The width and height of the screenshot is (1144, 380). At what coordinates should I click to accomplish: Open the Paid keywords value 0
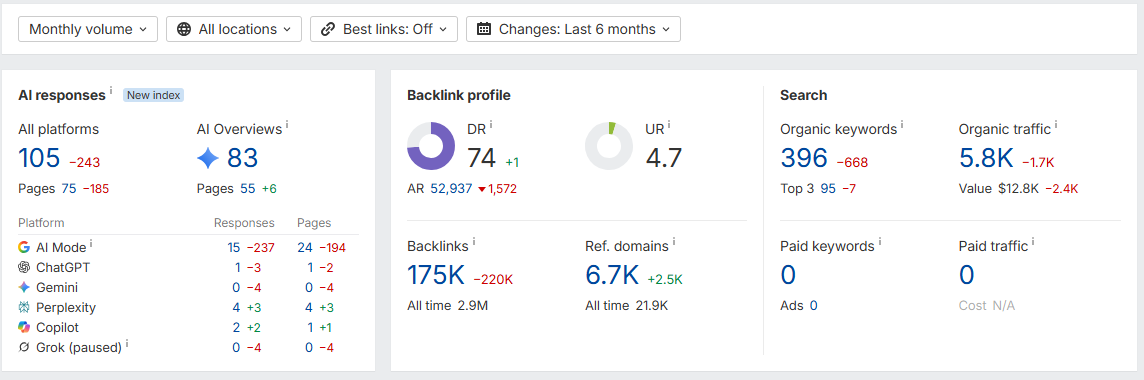pos(788,275)
